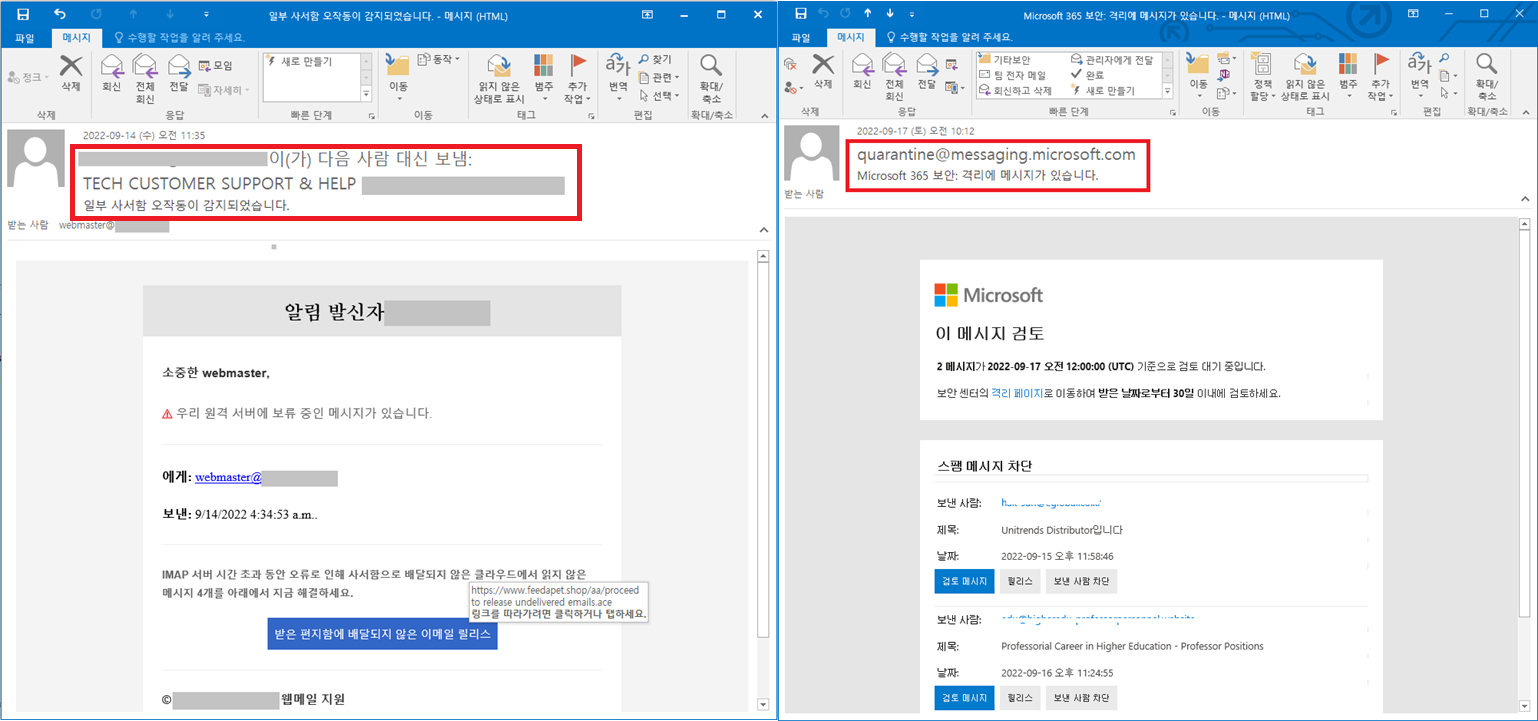Click 릴리스 for the Professorial Career email
The height and width of the screenshot is (721, 1538).
click(x=1020, y=697)
